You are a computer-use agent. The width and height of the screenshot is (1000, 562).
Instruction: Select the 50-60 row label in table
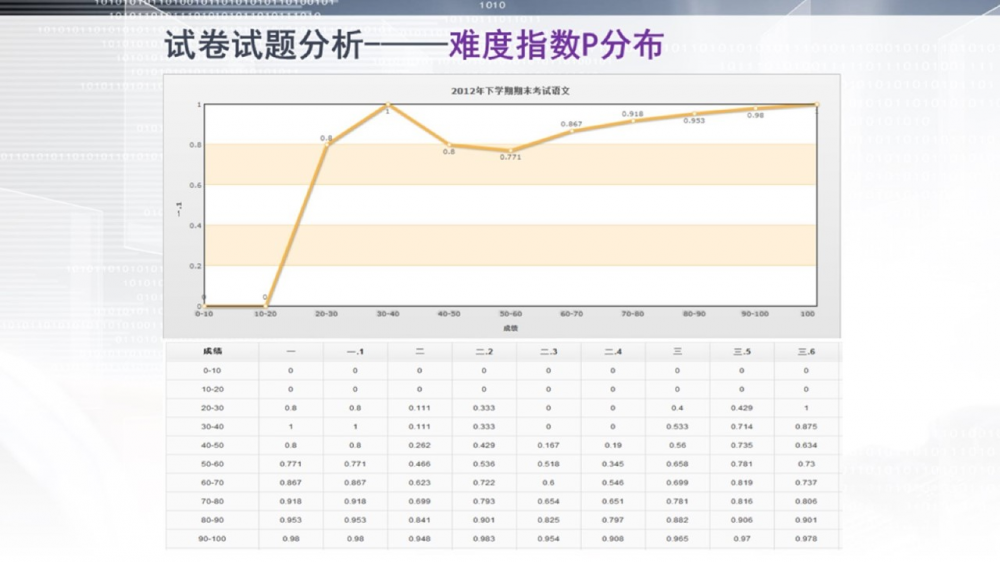click(x=212, y=464)
